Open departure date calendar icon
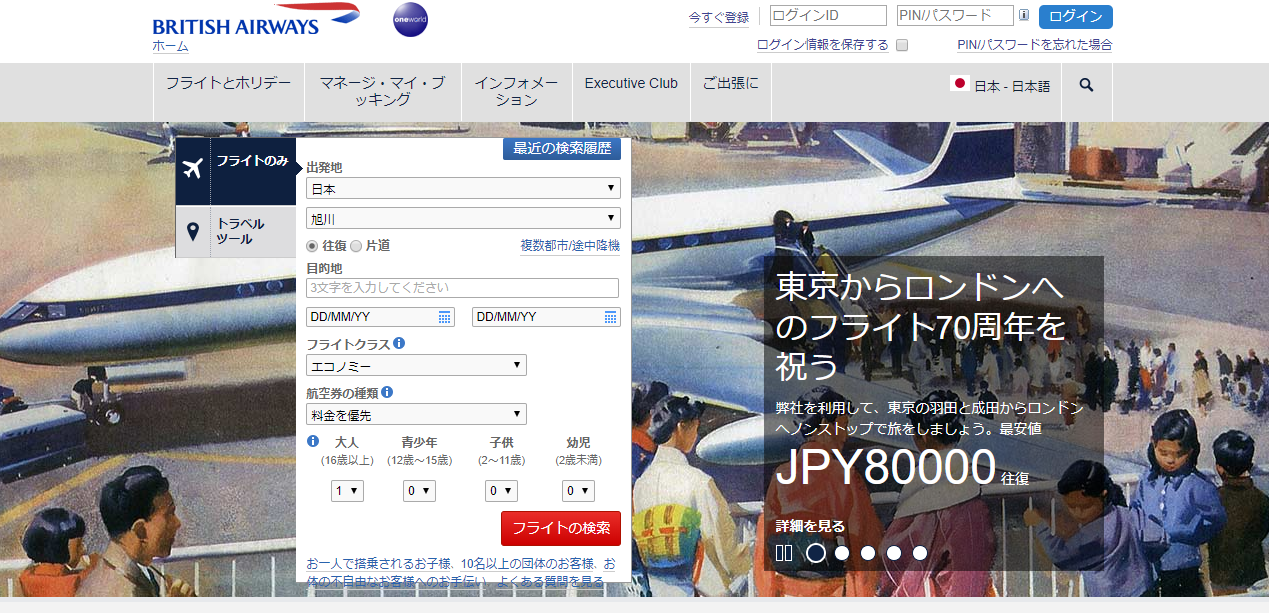 tap(445, 317)
